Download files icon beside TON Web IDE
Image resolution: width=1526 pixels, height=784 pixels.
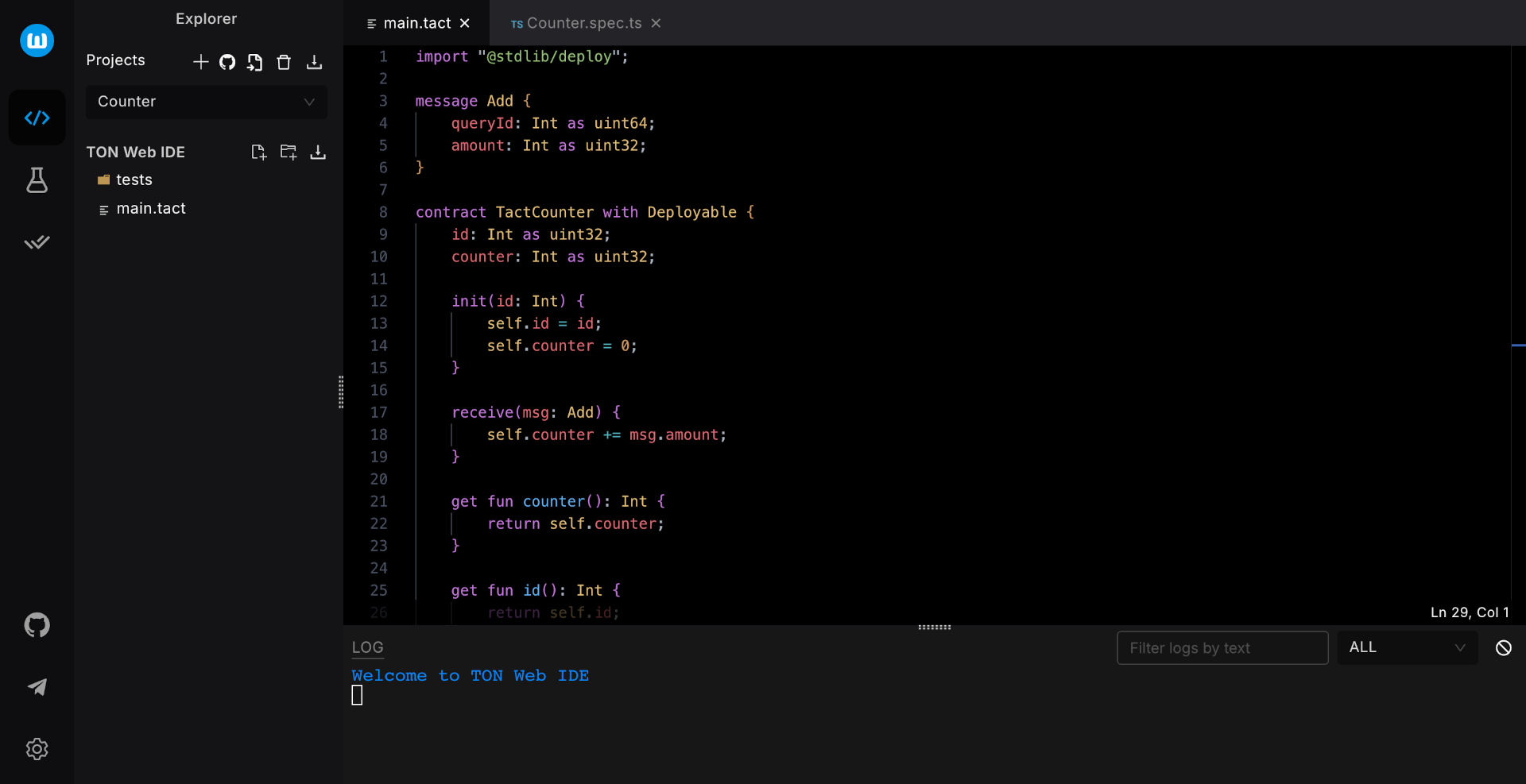tap(318, 152)
